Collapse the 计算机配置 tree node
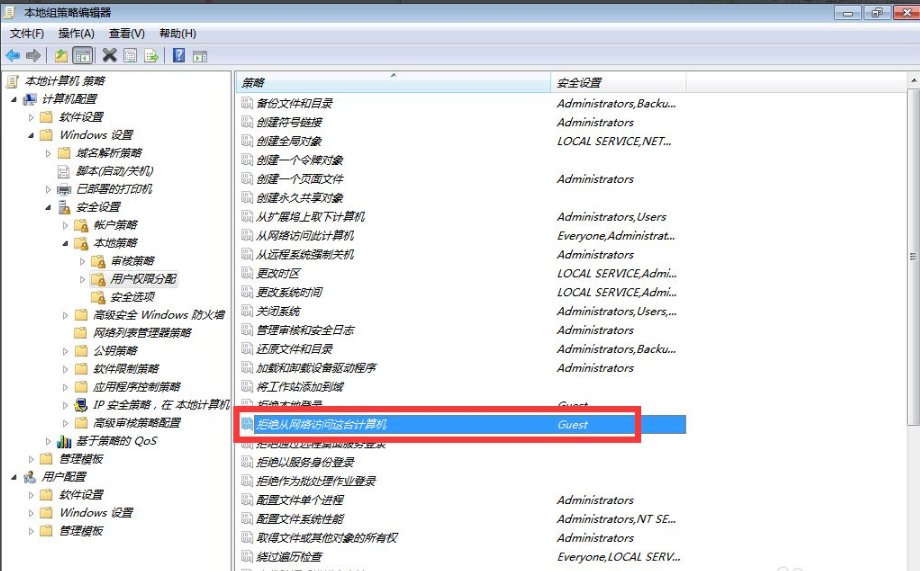Screen dimensions: 920x571 (14, 99)
